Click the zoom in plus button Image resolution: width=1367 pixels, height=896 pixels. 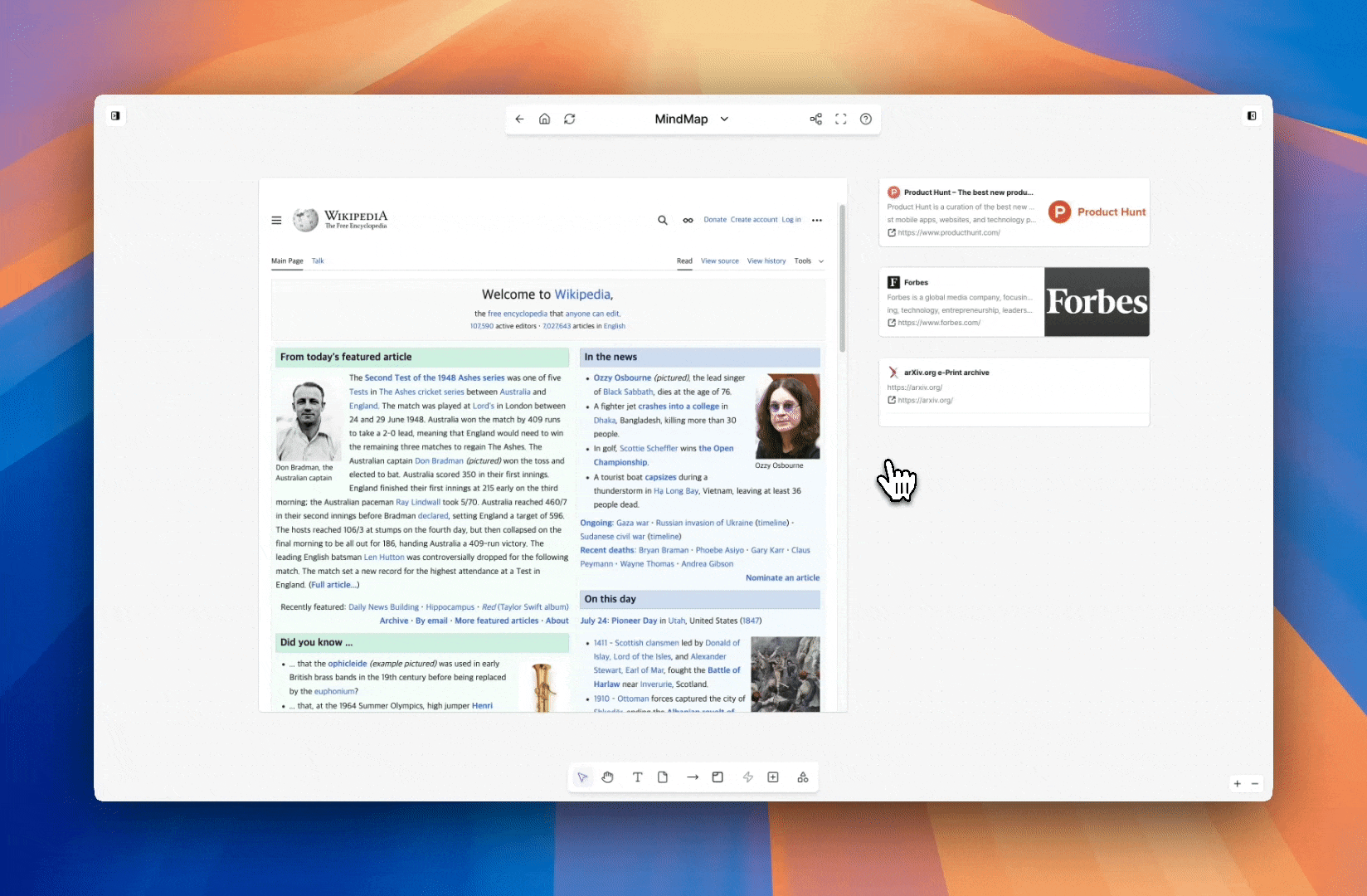[1237, 784]
